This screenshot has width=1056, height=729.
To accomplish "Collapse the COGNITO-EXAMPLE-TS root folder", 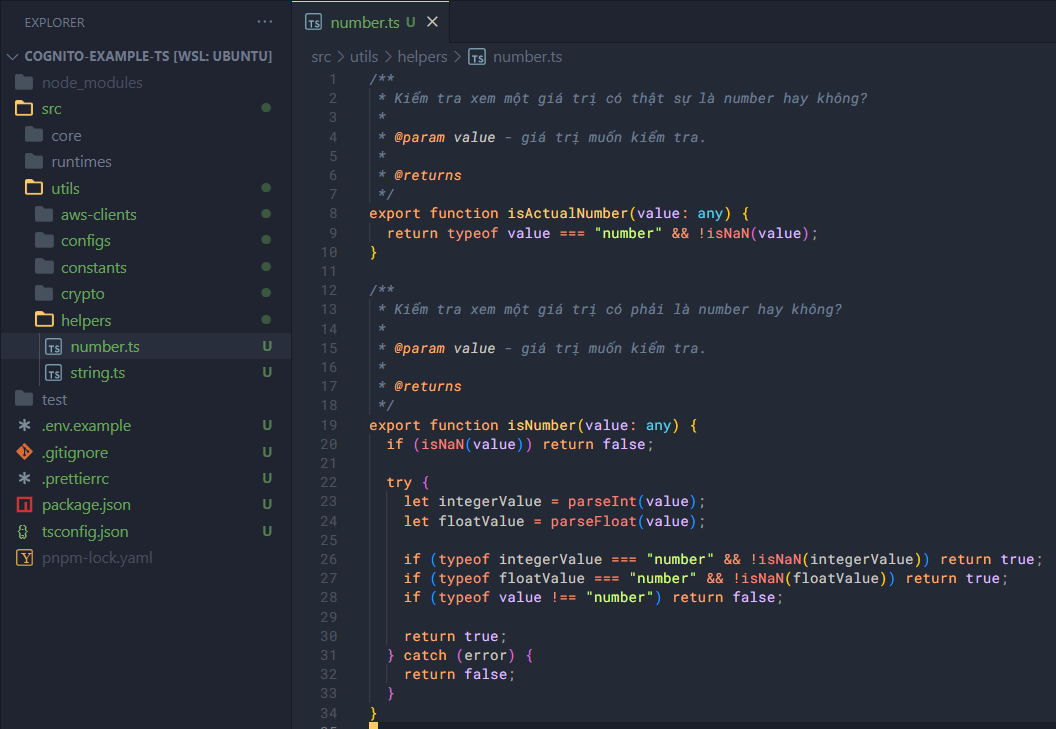I will point(14,57).
